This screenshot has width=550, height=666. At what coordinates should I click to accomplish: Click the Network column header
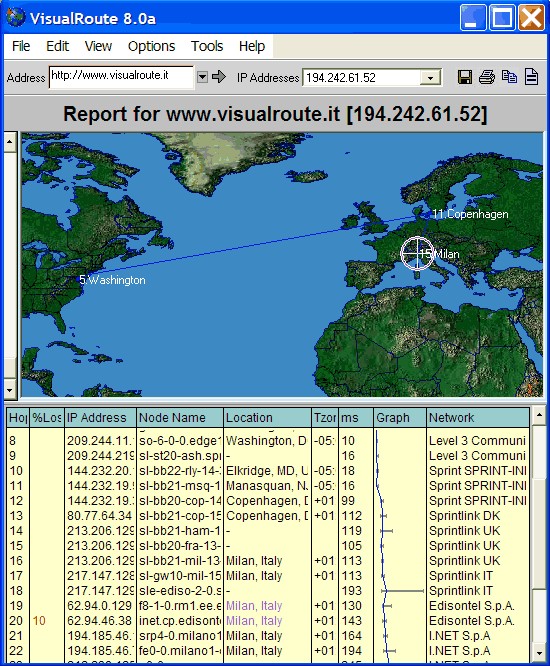478,418
